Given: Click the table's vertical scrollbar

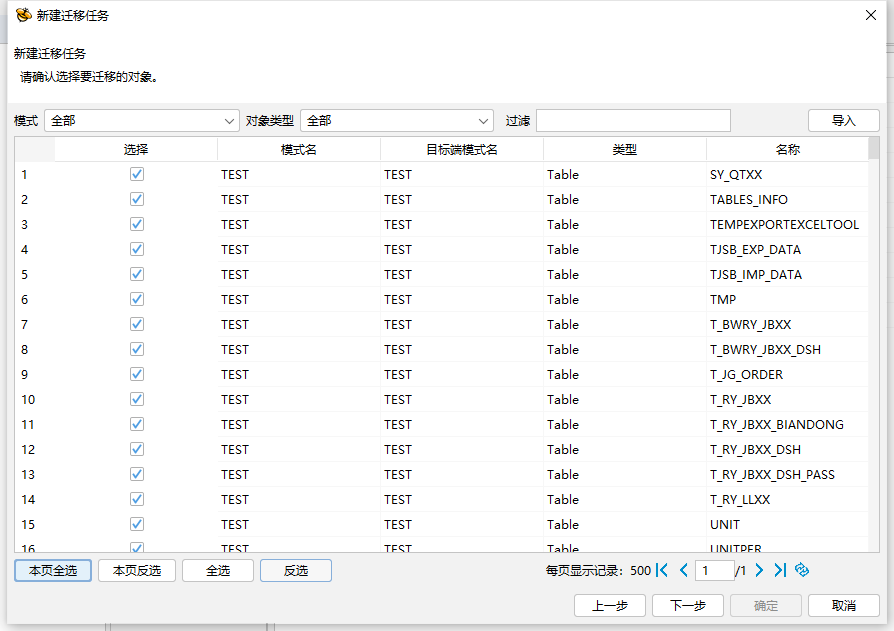Looking at the screenshot, I should click(x=873, y=344).
